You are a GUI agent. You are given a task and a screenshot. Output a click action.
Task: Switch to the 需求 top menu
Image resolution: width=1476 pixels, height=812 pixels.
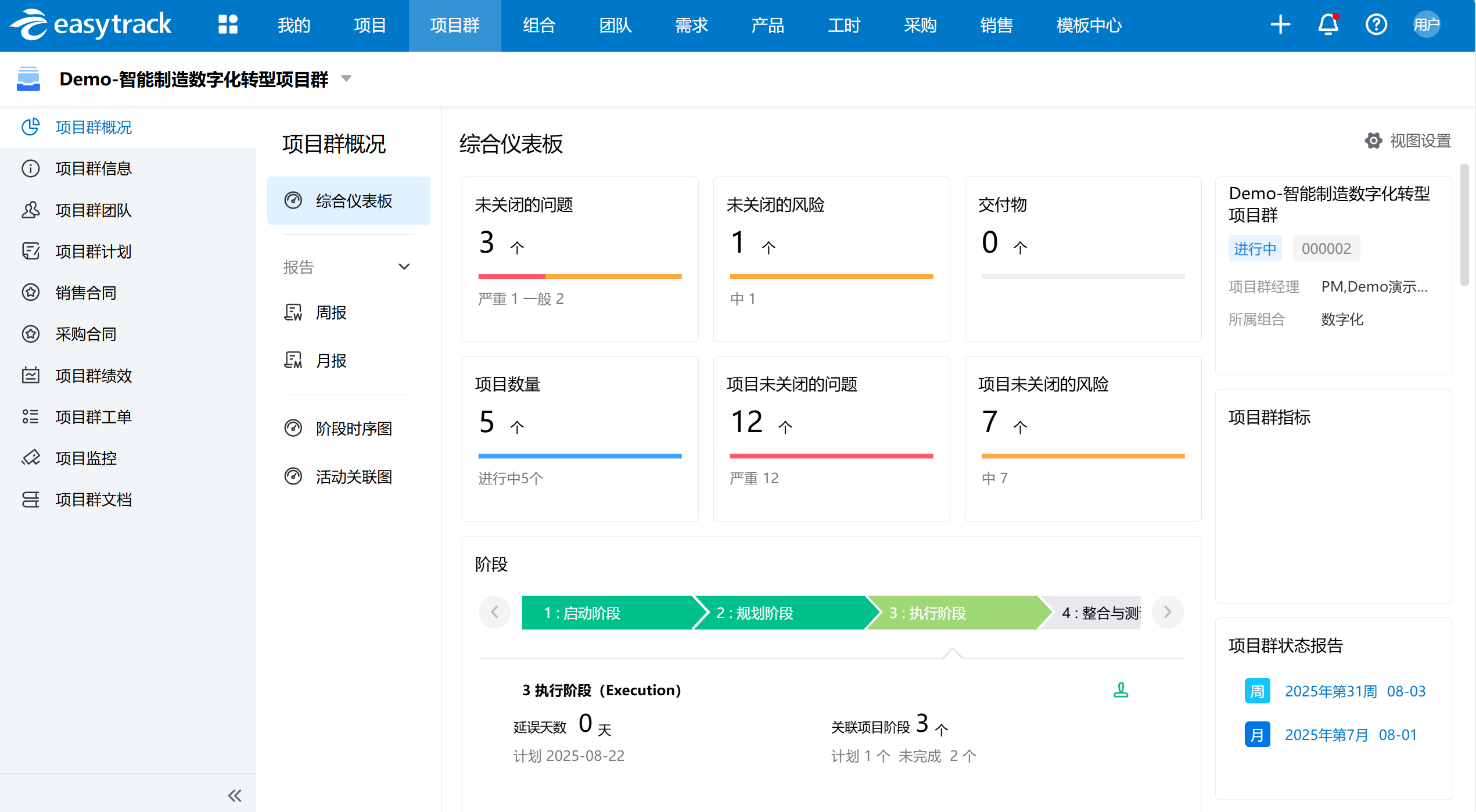691,25
